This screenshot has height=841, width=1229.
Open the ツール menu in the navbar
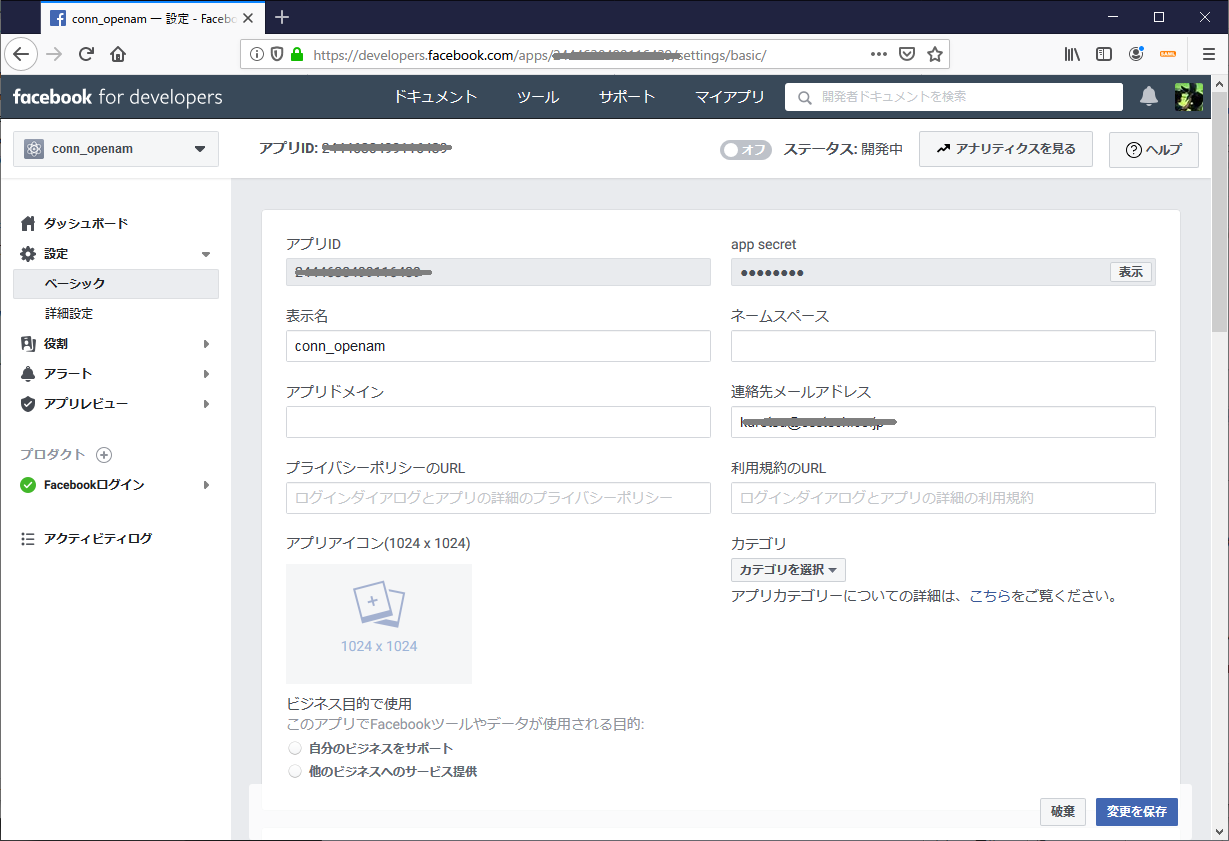point(537,97)
